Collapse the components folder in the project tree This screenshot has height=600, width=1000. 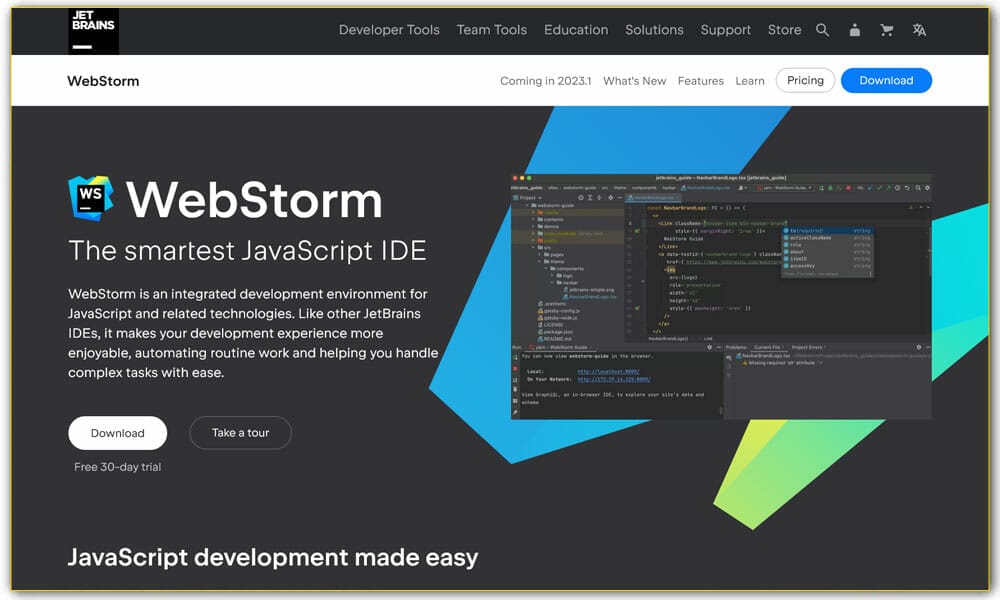pos(547,268)
